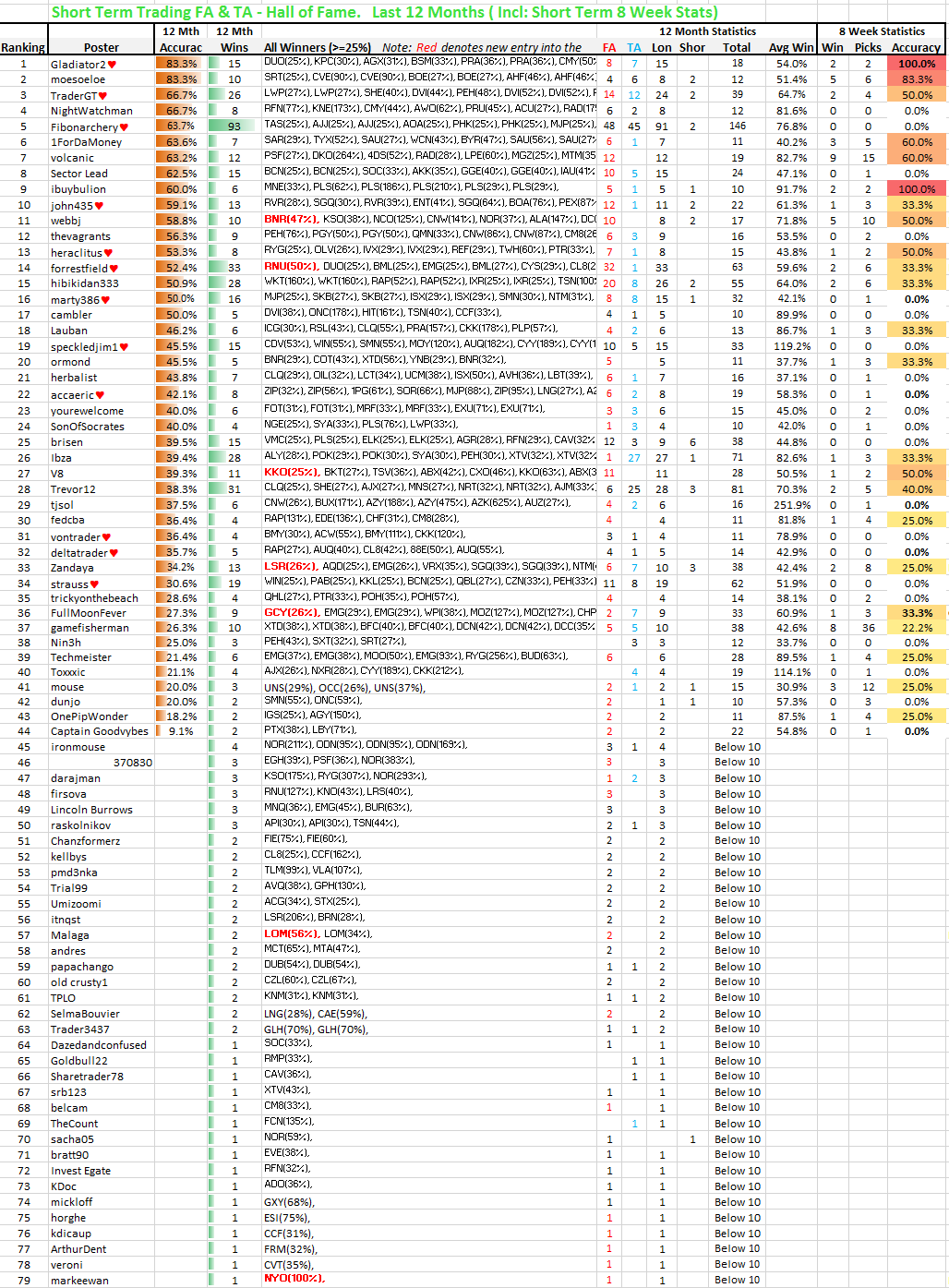The height and width of the screenshot is (1288, 949).
Task: Click the 'Sector Lead' poster cell
Action: click(79, 175)
